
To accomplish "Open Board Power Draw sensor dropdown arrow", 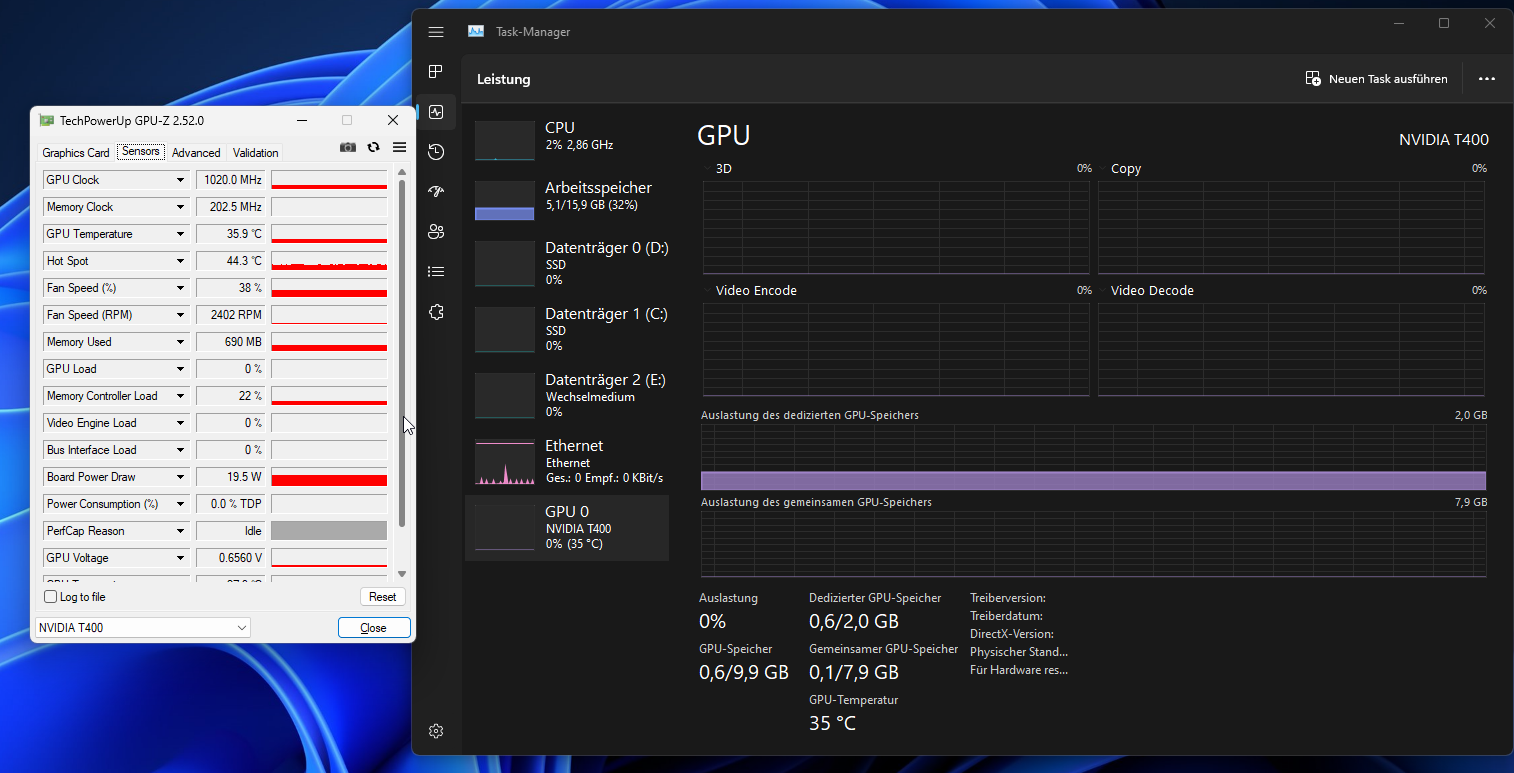I will point(181,477).
